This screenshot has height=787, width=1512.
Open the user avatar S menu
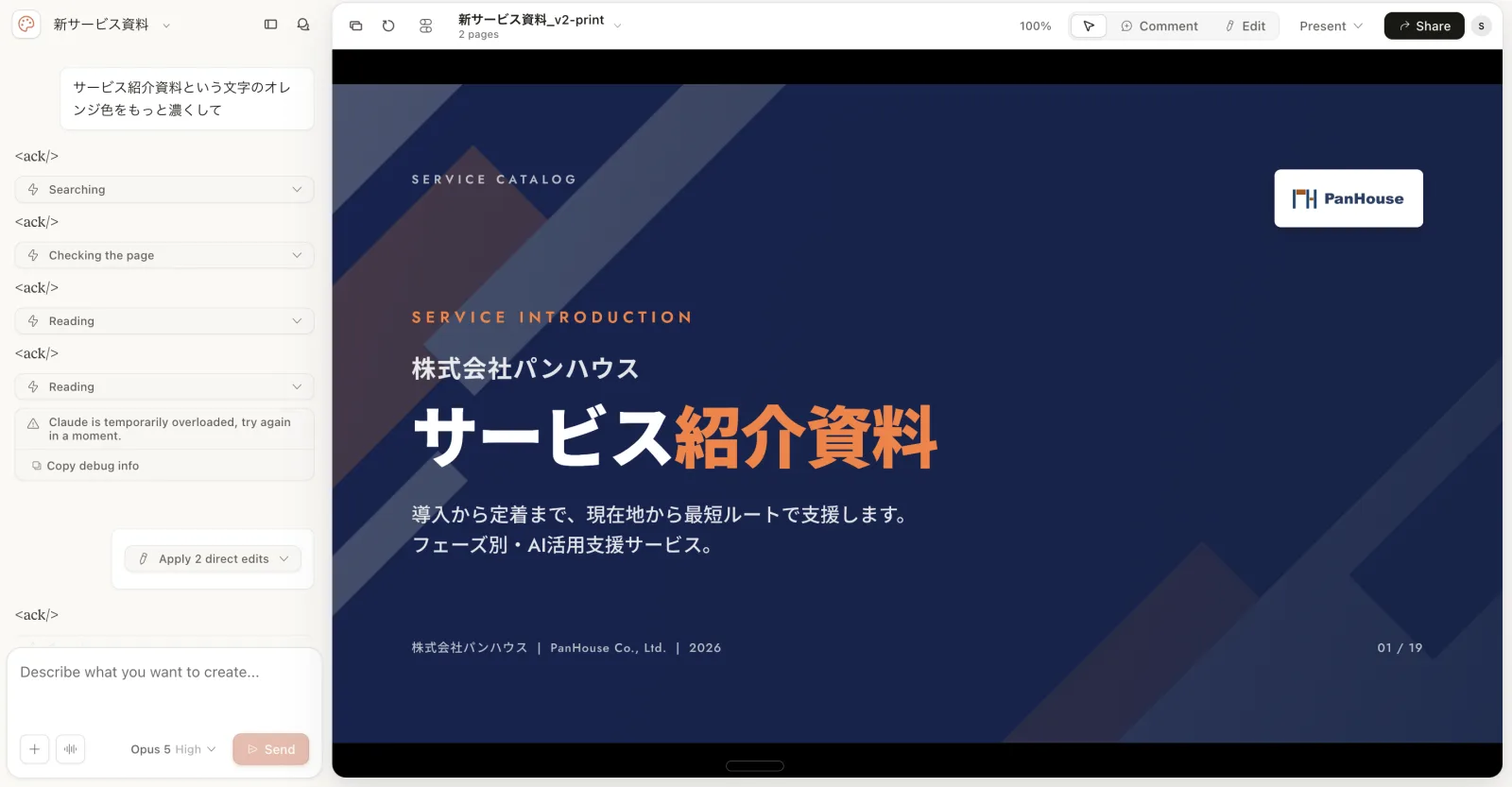[x=1481, y=26]
